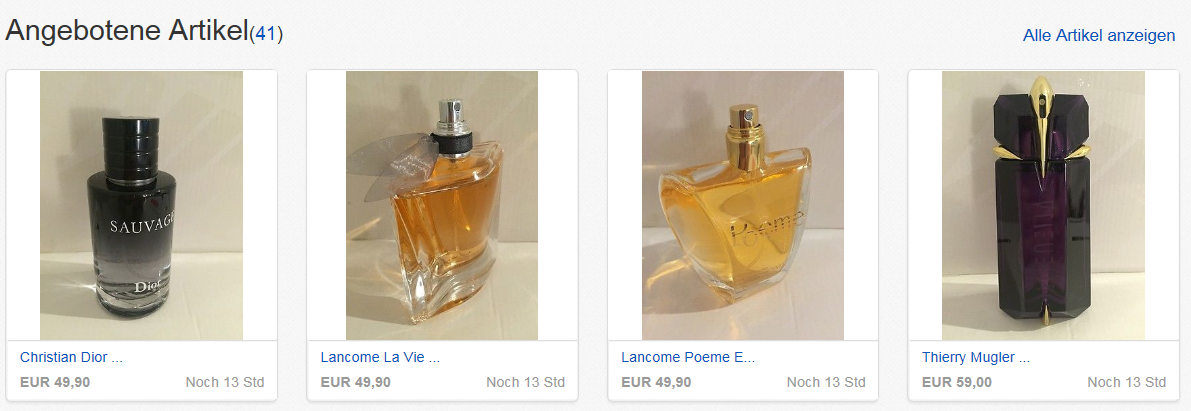Open the Lancome La Vie listing title
The image size is (1191, 411).
click(x=380, y=357)
